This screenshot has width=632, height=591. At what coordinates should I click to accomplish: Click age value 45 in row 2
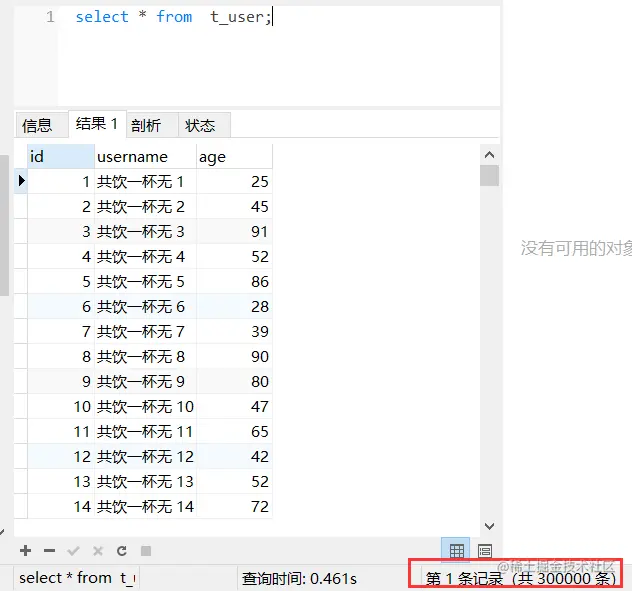[x=235, y=206]
